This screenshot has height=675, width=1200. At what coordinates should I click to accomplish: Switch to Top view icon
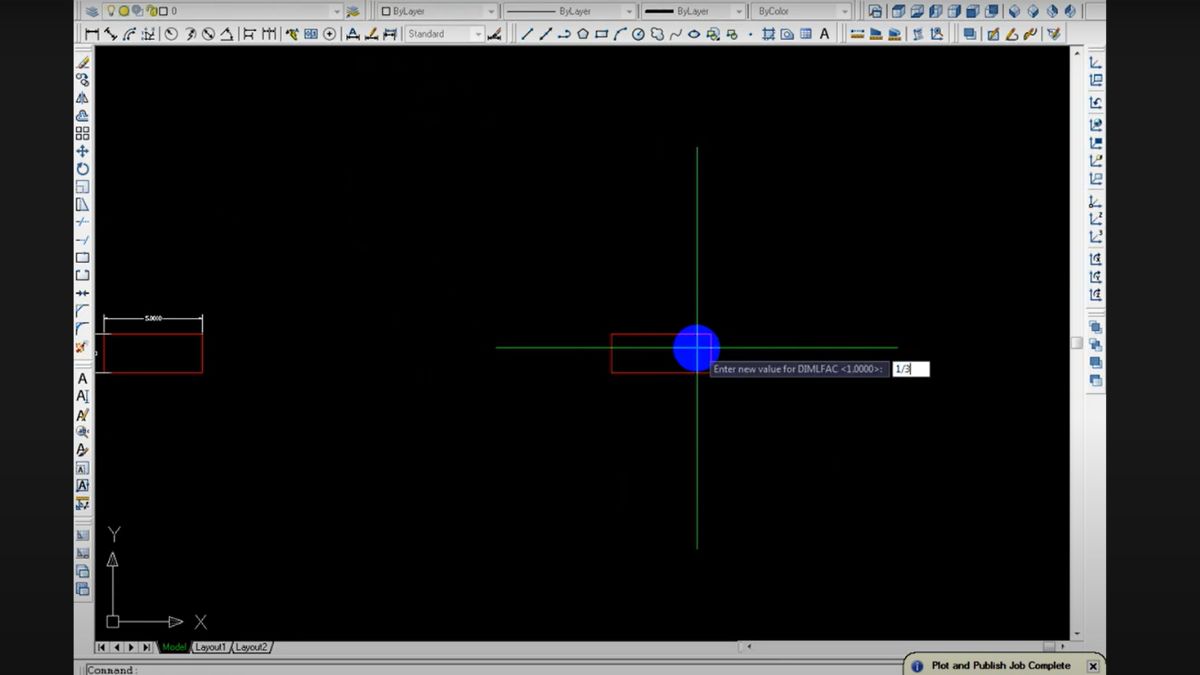pos(898,11)
